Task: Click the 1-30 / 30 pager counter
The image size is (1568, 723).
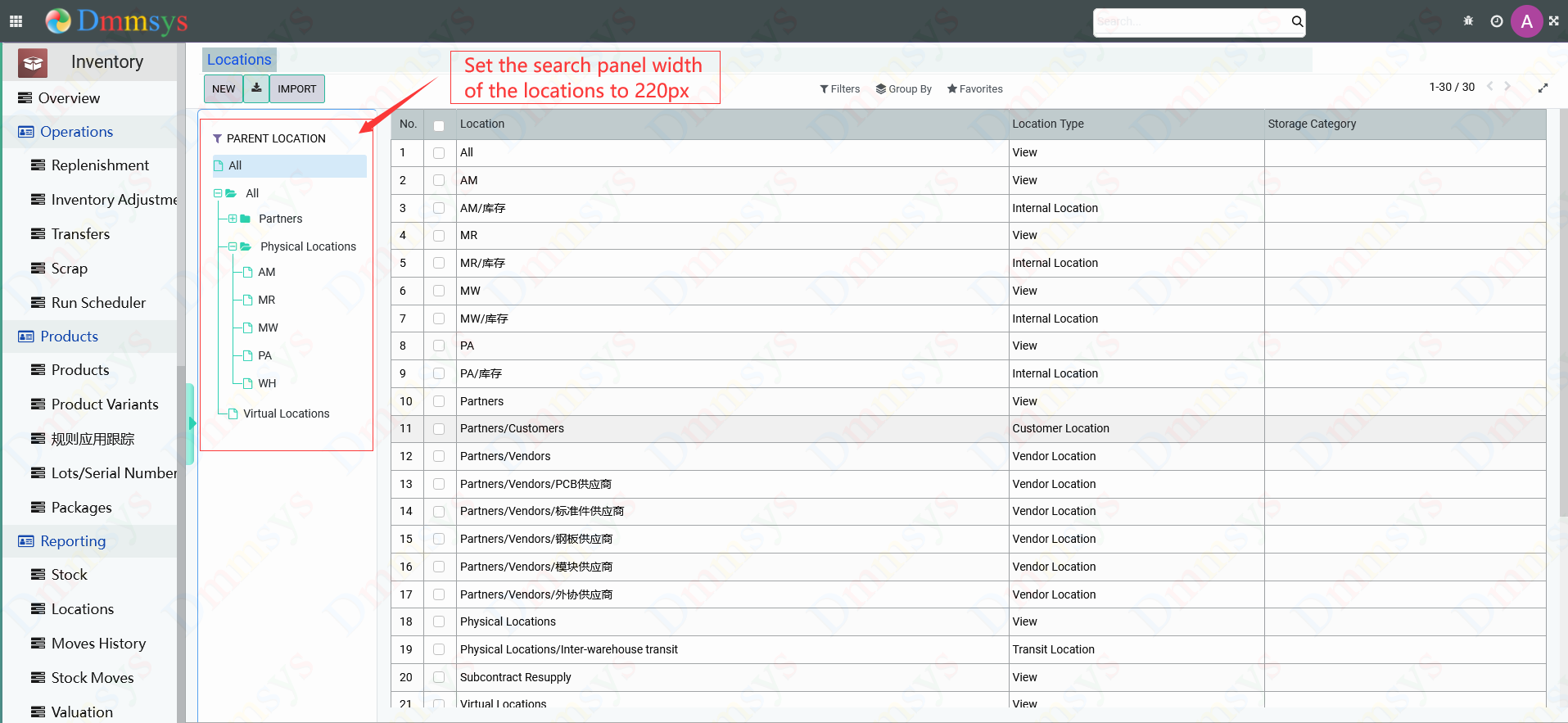Action: (x=1452, y=87)
